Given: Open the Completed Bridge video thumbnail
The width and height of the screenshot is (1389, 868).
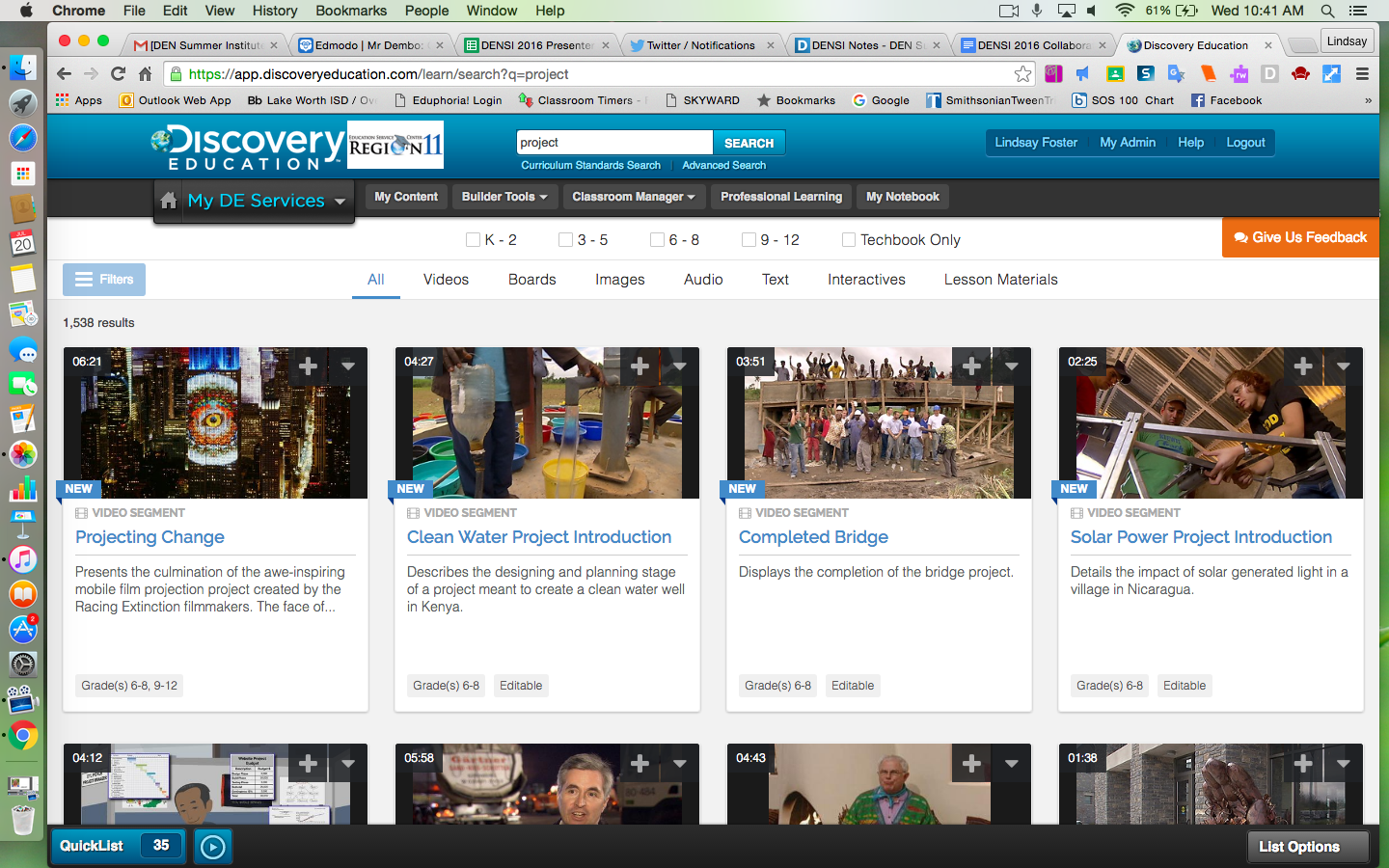Looking at the screenshot, I should coord(879,423).
